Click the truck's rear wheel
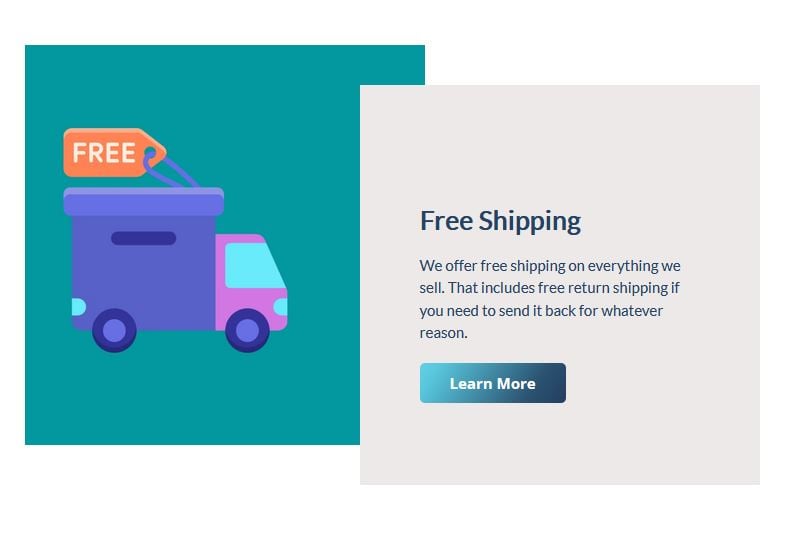The height and width of the screenshot is (540, 790). (114, 330)
